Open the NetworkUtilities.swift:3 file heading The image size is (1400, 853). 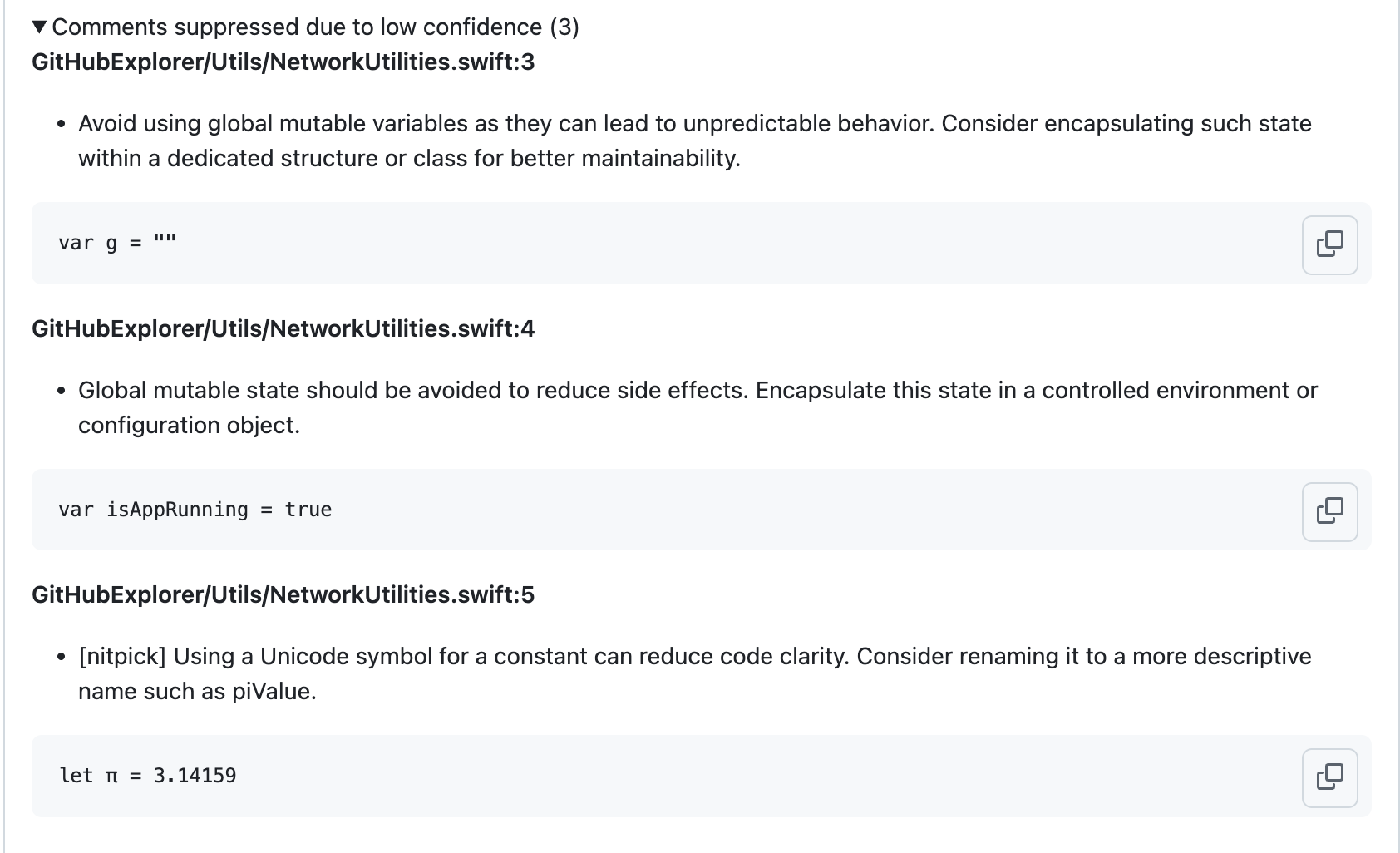(283, 62)
